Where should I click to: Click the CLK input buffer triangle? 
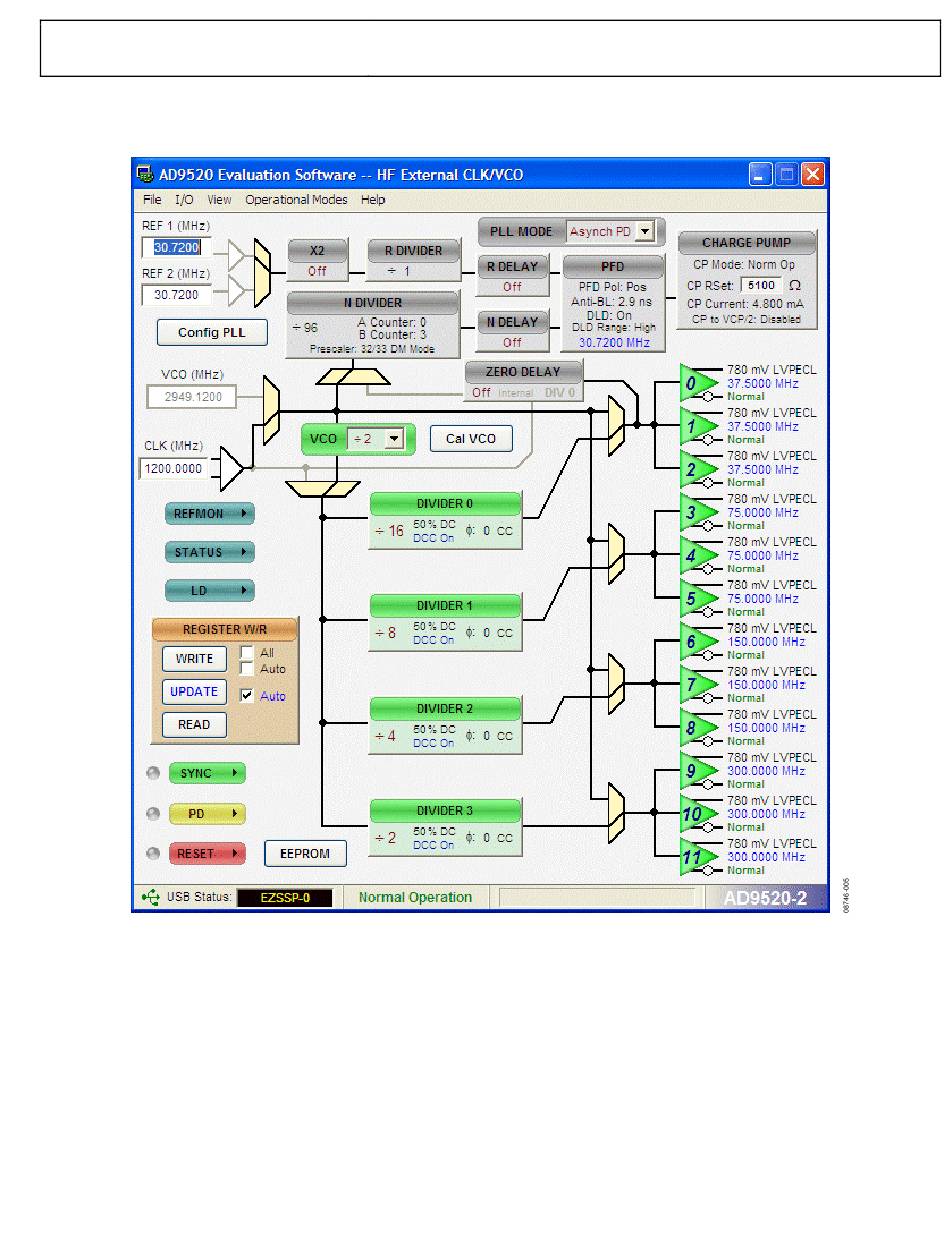232,468
